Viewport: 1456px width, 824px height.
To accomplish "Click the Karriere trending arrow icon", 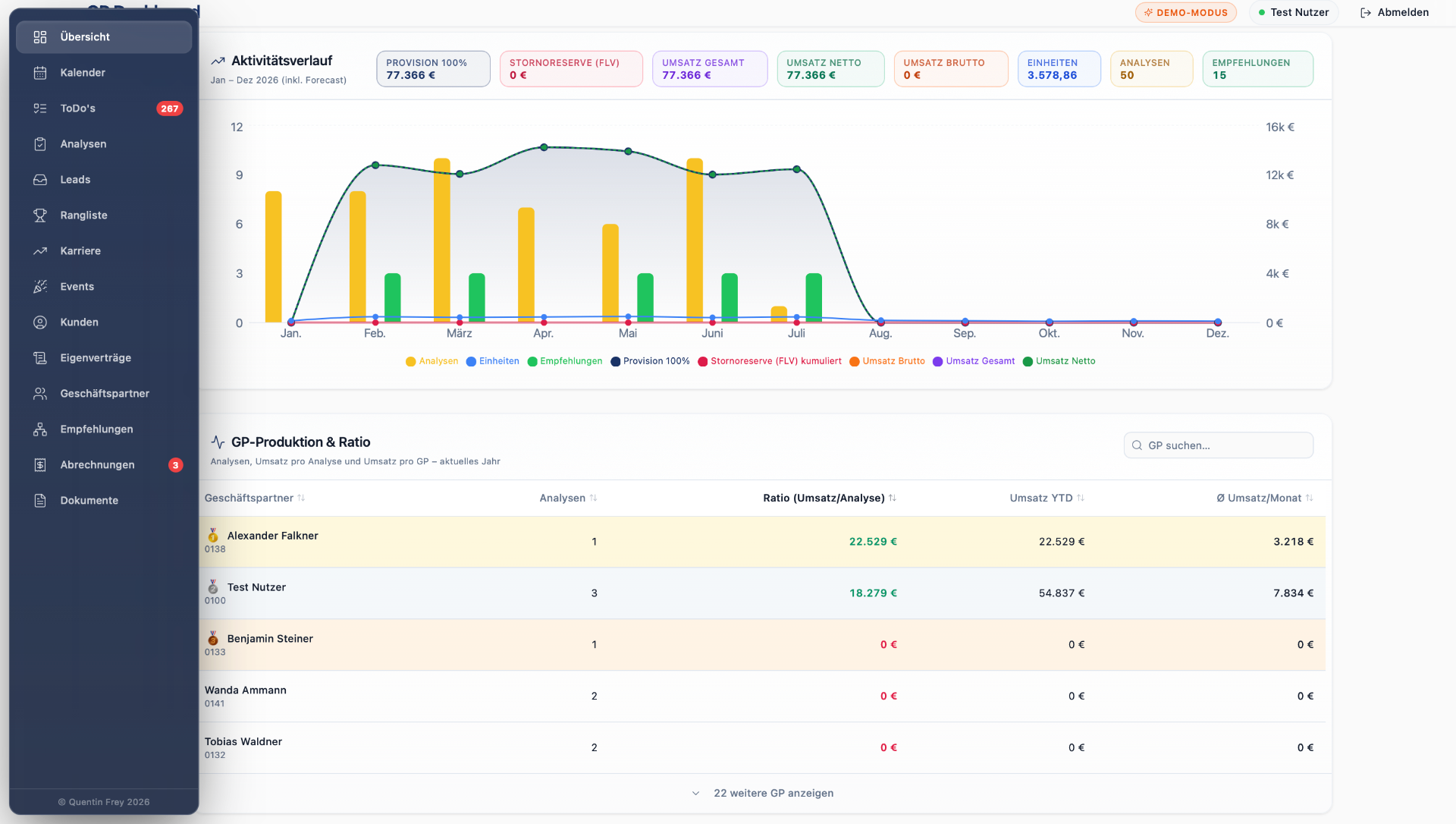I will pyautogui.click(x=40, y=251).
